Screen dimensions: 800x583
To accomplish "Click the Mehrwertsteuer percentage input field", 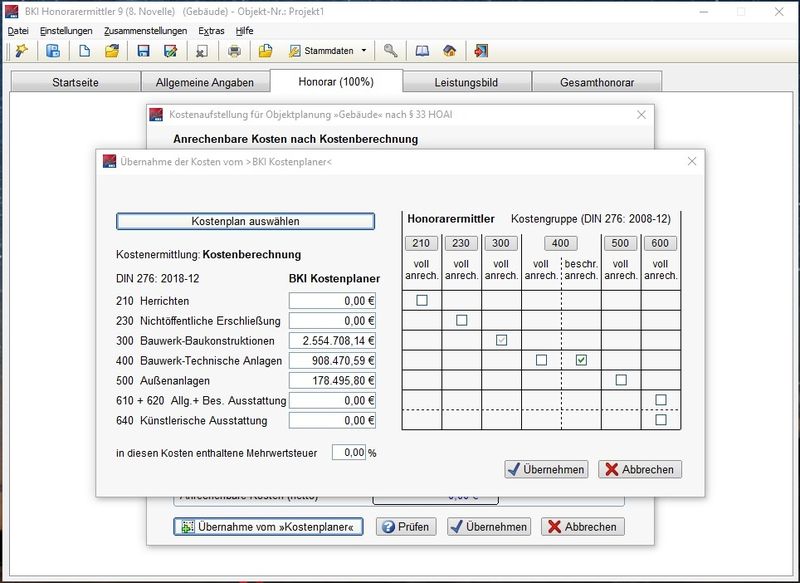I will tap(348, 453).
